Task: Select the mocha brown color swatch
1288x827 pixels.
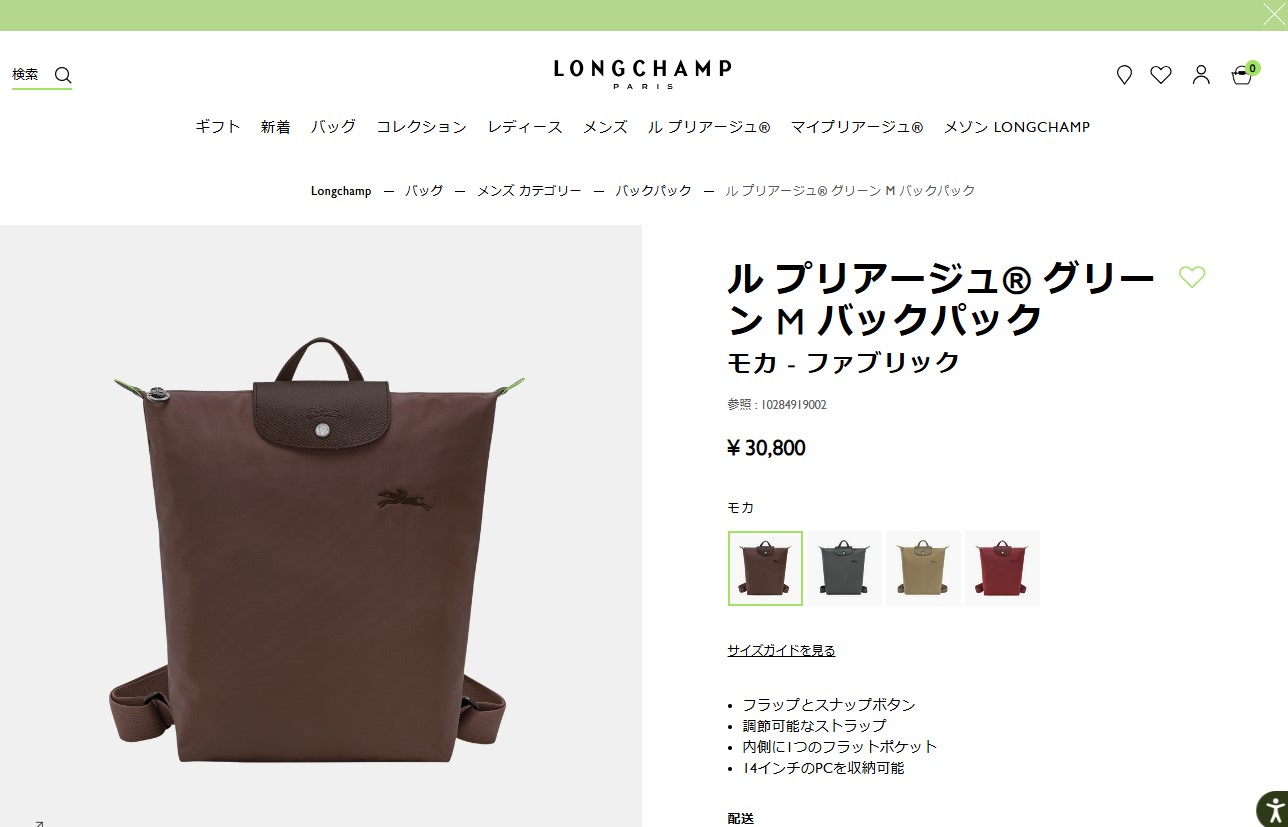Action: tap(765, 568)
